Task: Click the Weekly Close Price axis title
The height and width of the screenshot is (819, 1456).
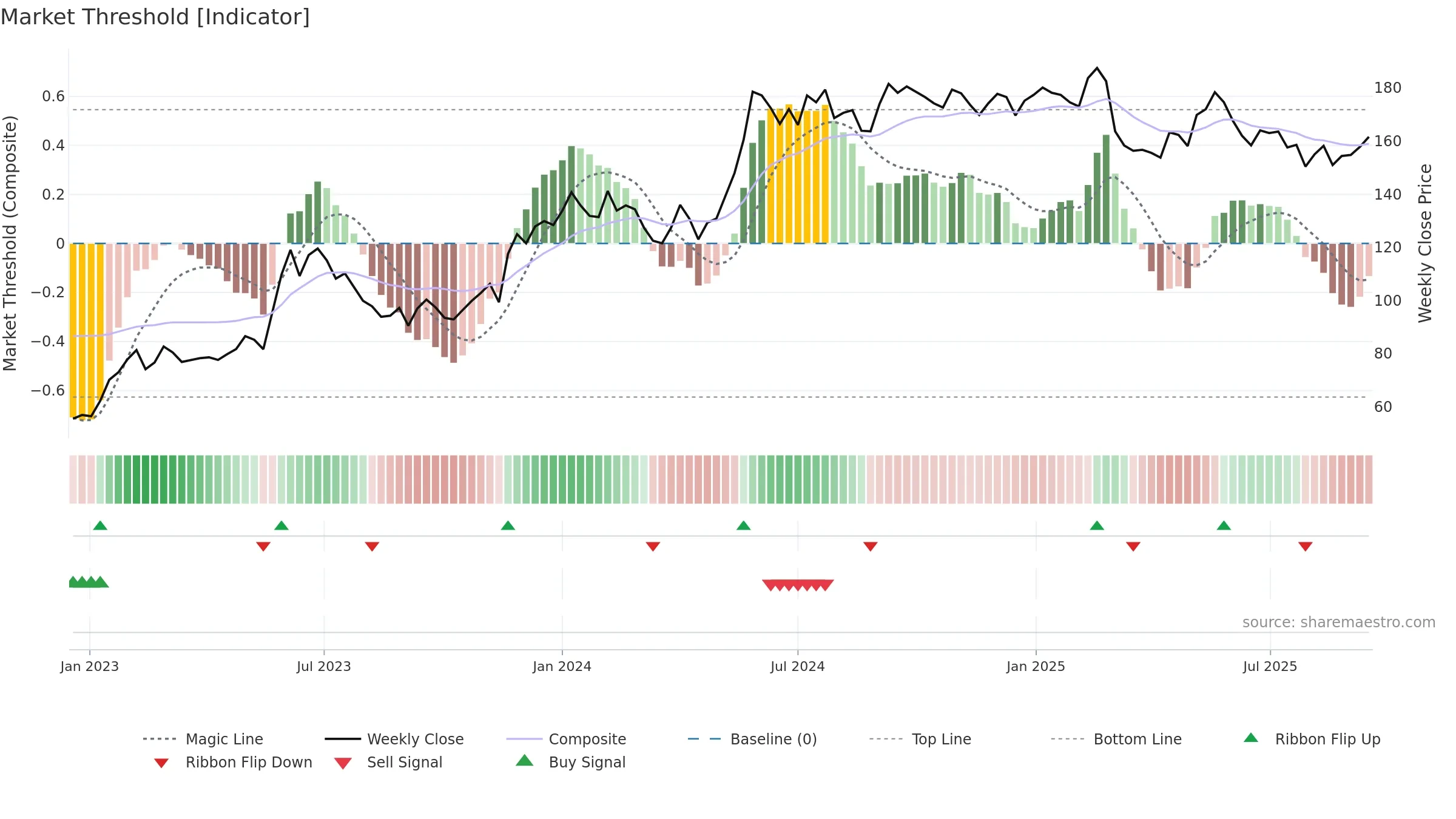Action: point(1425,243)
